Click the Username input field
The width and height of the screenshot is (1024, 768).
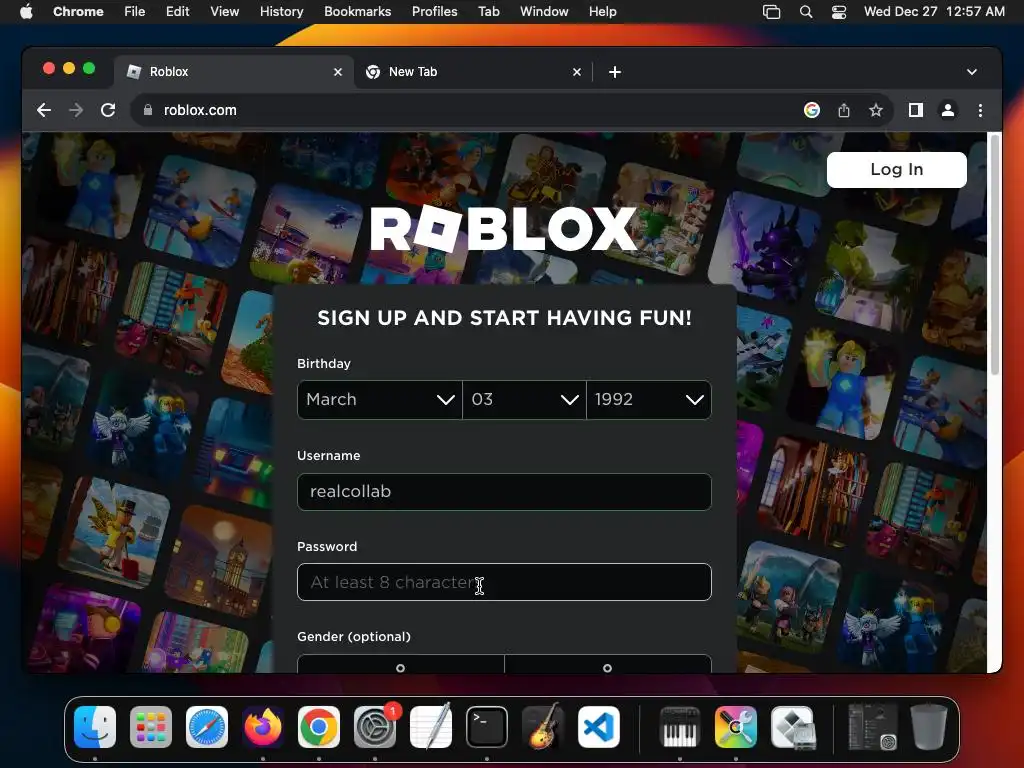coord(504,492)
